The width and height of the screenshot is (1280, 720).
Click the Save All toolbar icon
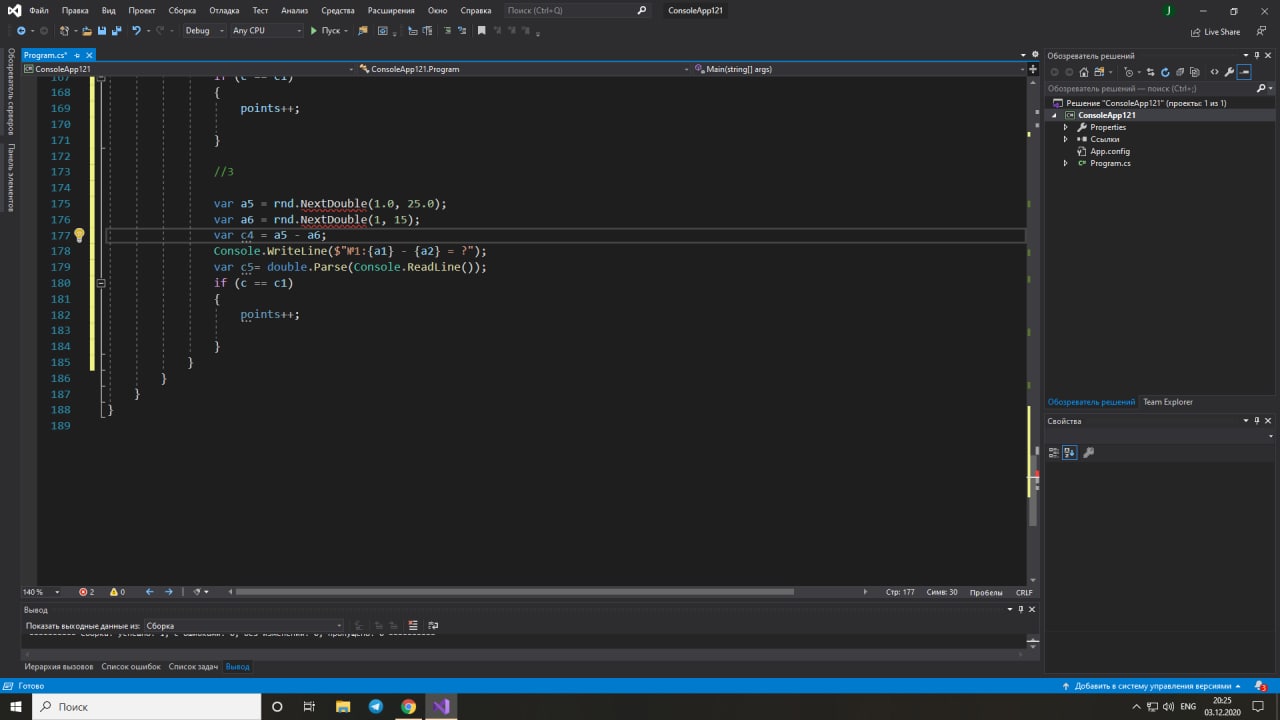pyautogui.click(x=117, y=31)
